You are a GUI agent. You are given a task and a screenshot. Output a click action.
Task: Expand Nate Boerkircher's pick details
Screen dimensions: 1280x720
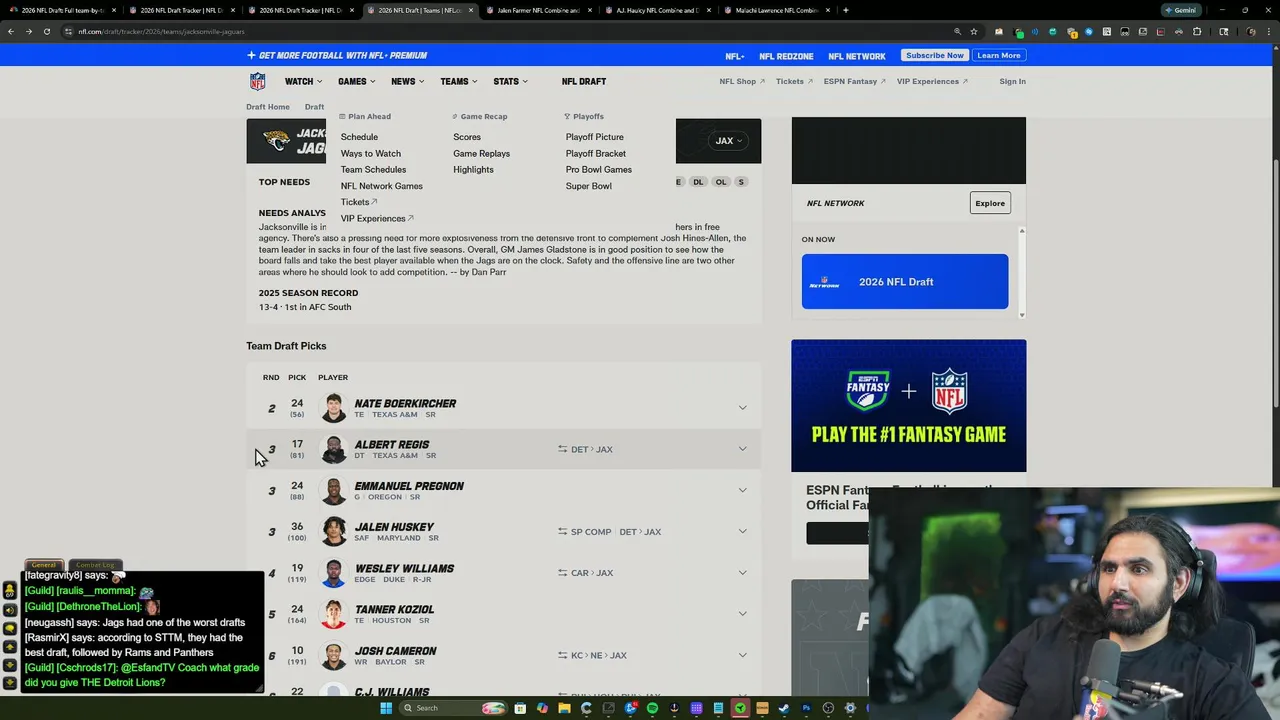point(742,408)
